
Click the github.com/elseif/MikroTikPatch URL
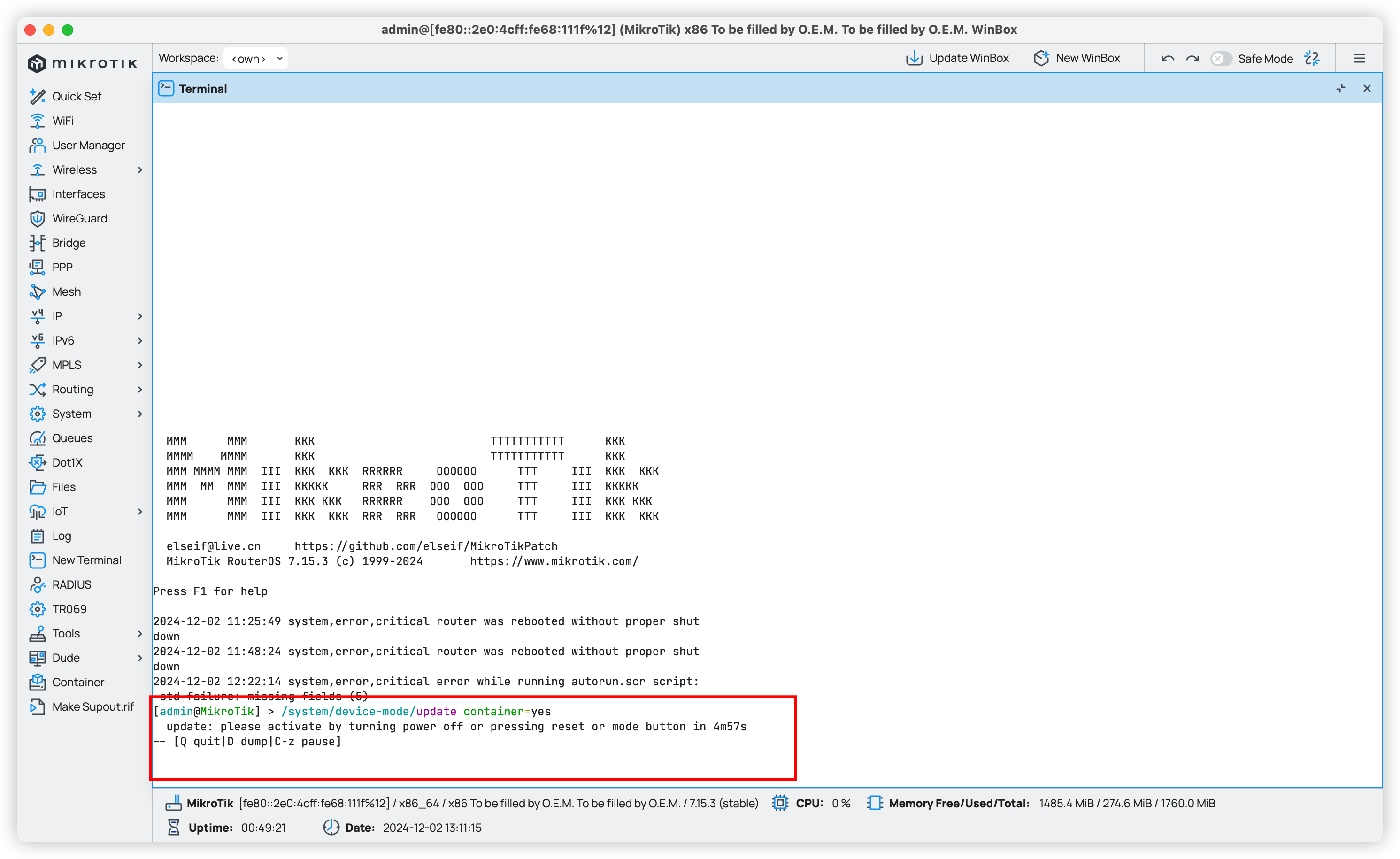425,546
